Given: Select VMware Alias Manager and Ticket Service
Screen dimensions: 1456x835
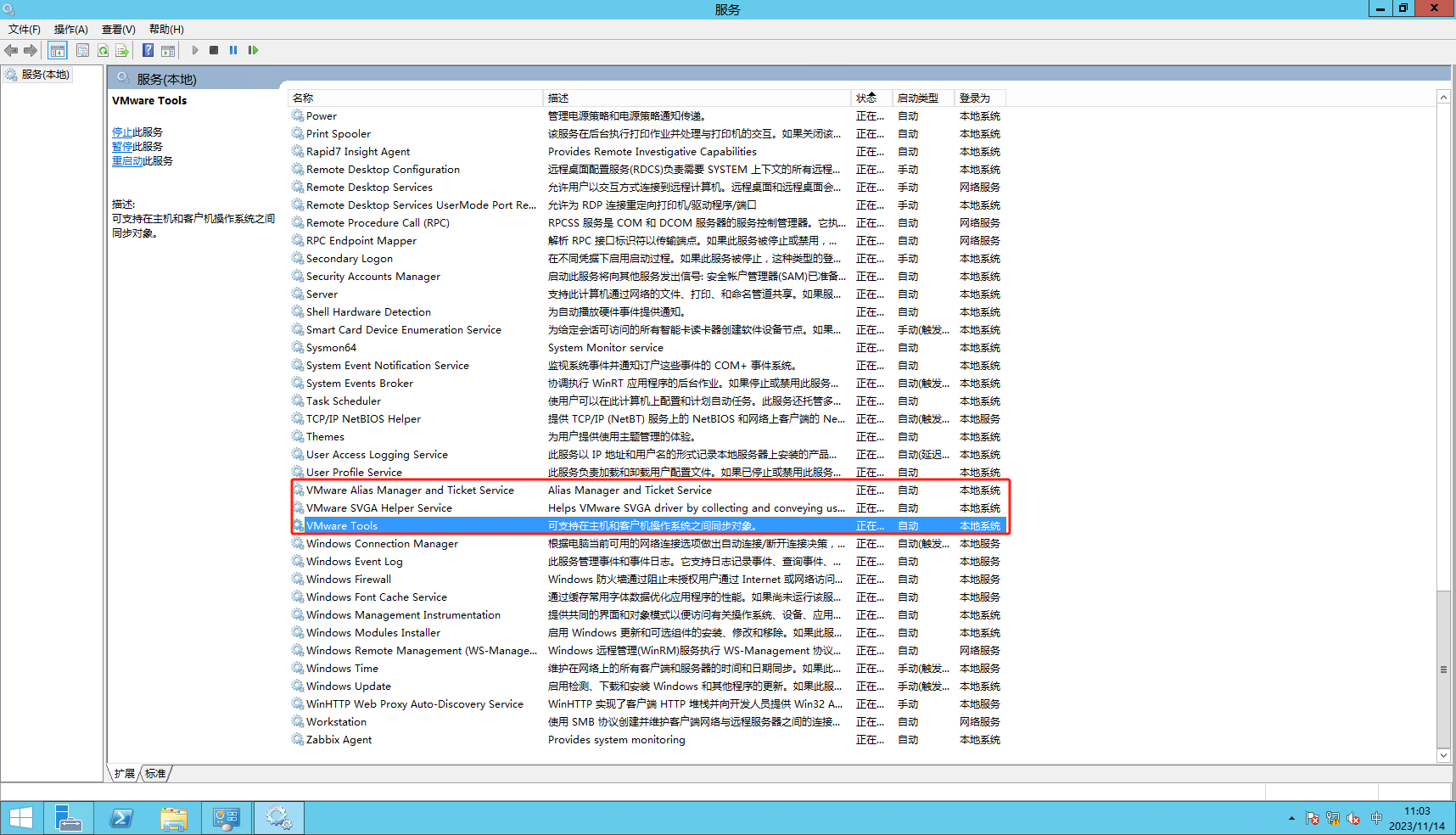Looking at the screenshot, I should (x=648, y=490).
